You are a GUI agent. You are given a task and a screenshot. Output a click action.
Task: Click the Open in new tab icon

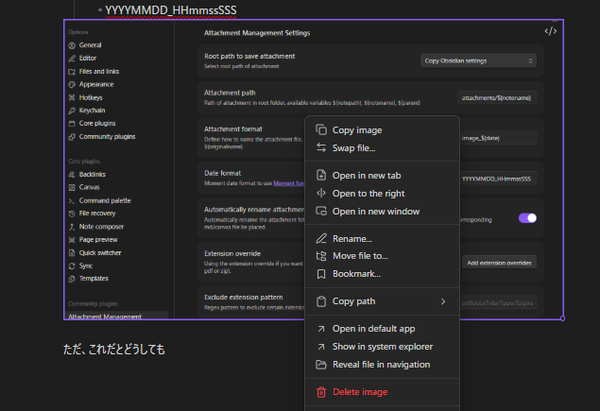pyautogui.click(x=321, y=175)
